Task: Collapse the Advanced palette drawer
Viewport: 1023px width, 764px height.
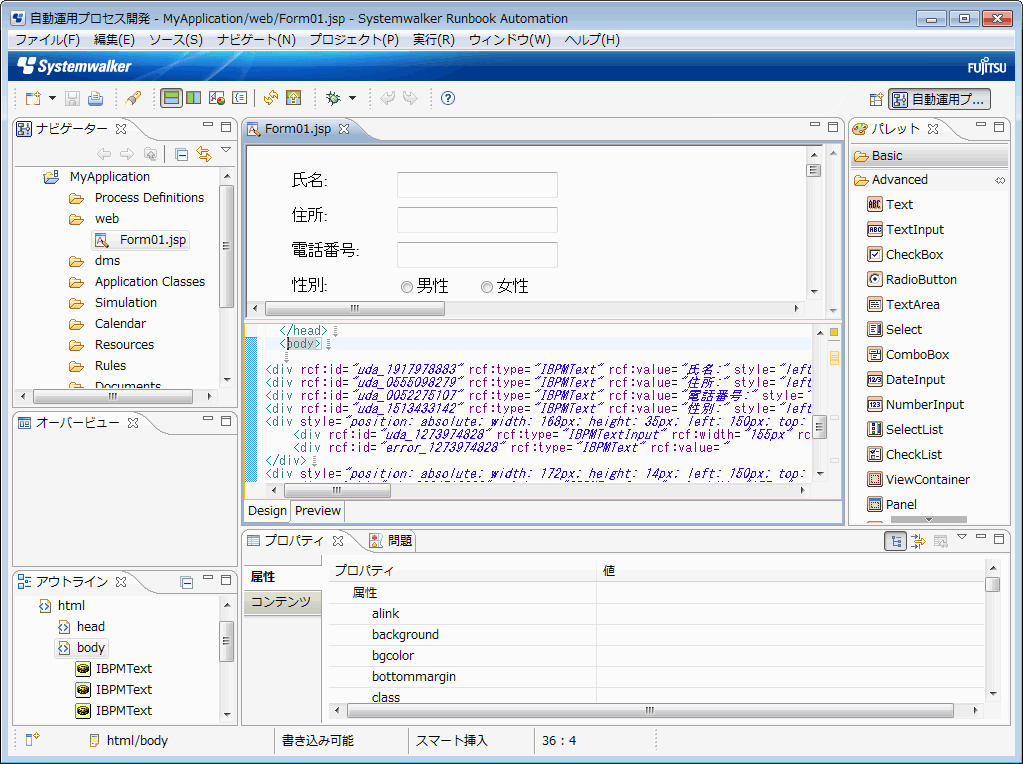Action: [930, 179]
